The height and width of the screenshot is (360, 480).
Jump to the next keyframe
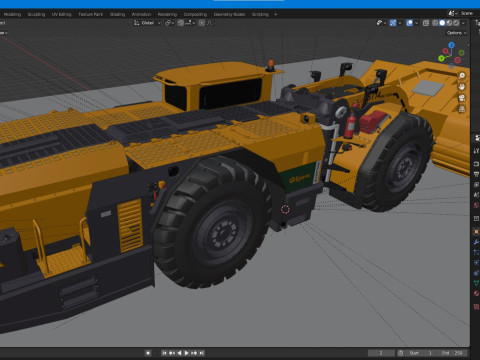(194, 353)
